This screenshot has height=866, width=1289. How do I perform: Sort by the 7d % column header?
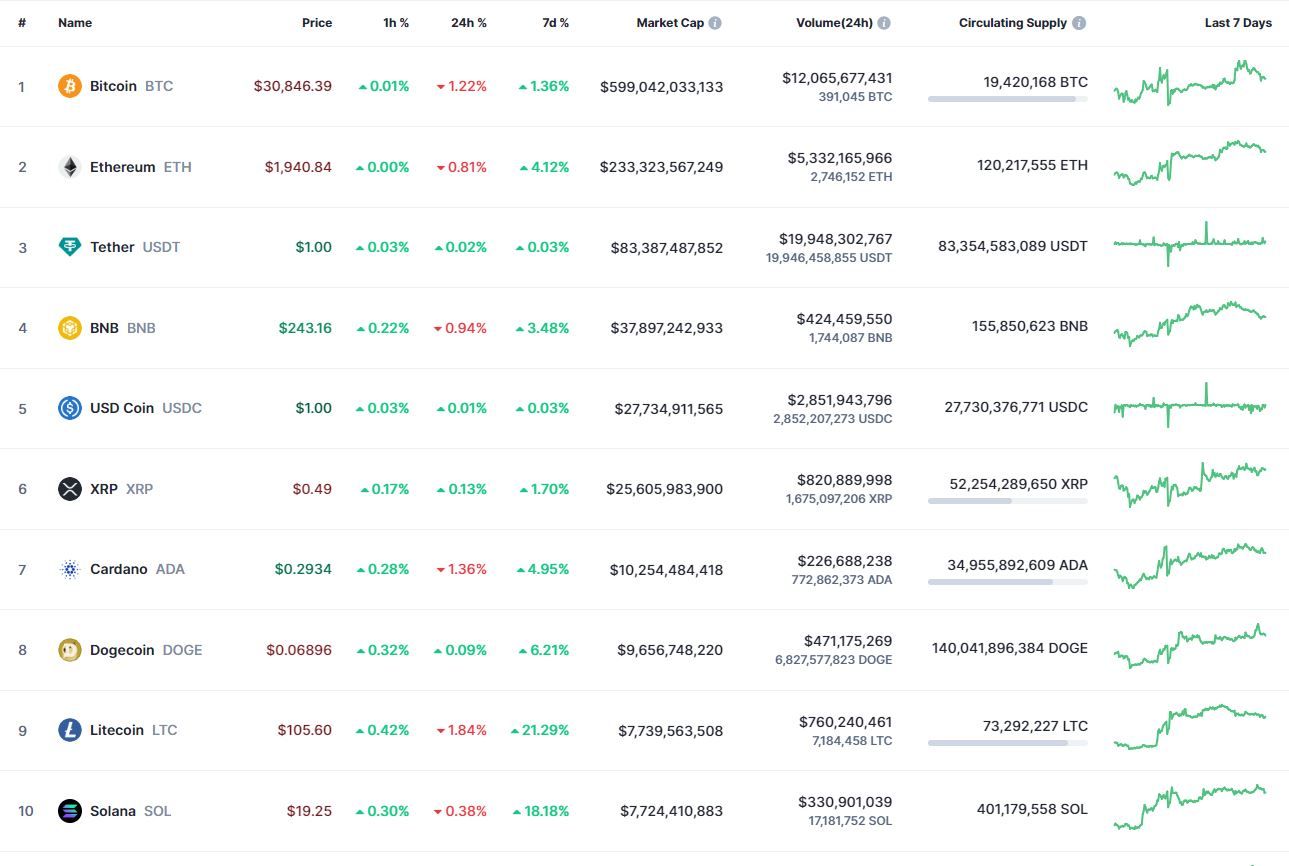point(555,23)
